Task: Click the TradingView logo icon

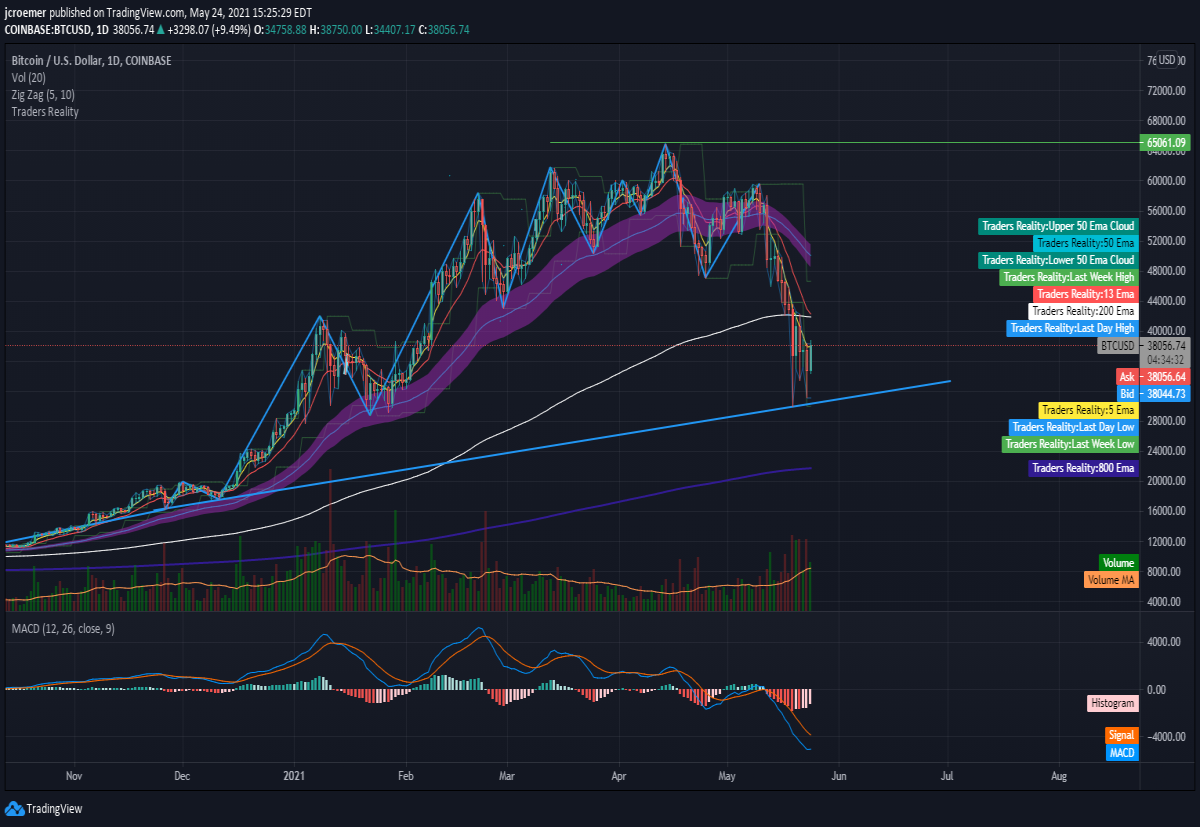Action: [x=14, y=808]
